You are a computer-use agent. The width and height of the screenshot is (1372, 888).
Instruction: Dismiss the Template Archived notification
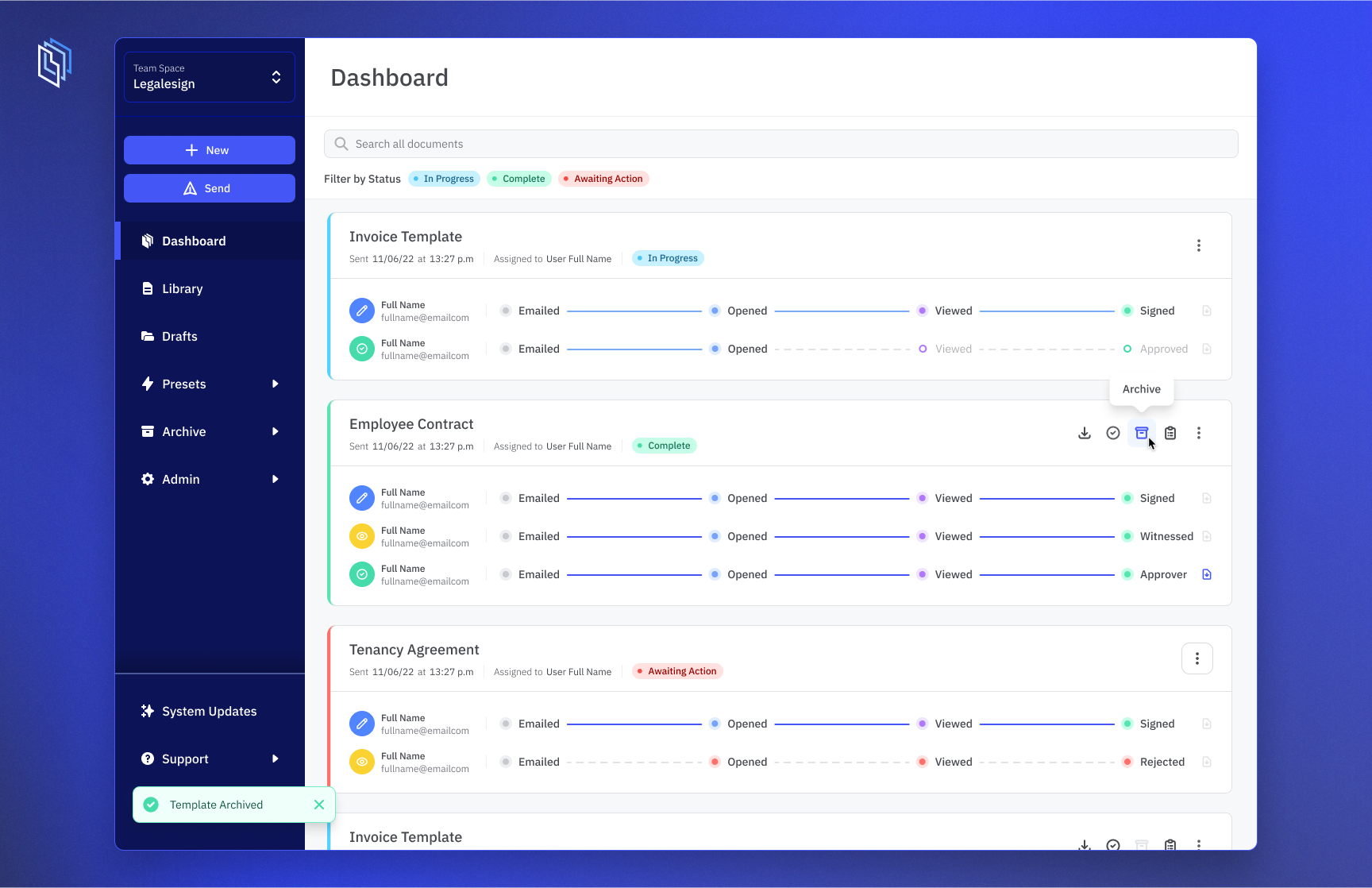[319, 805]
